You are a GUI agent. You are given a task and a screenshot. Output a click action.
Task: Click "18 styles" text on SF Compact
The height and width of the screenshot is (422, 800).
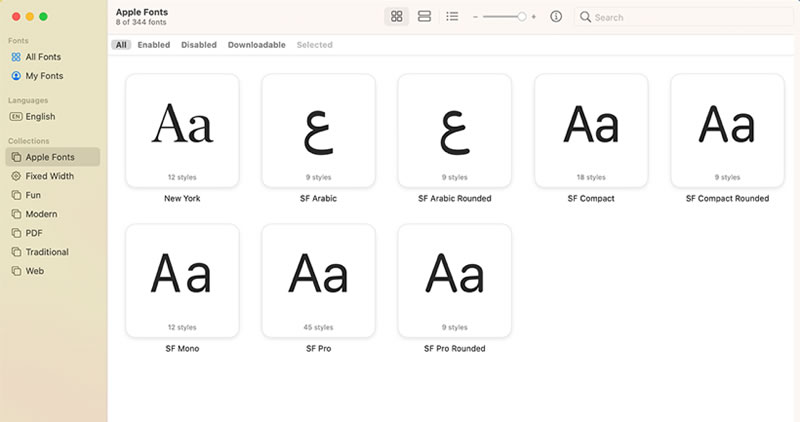(591, 177)
